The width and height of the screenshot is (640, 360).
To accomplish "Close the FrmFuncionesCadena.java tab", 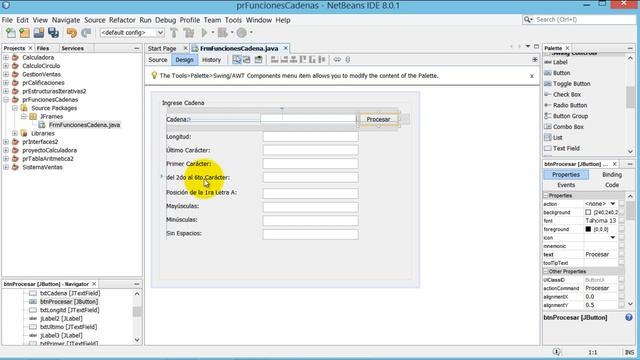I will (x=286, y=48).
